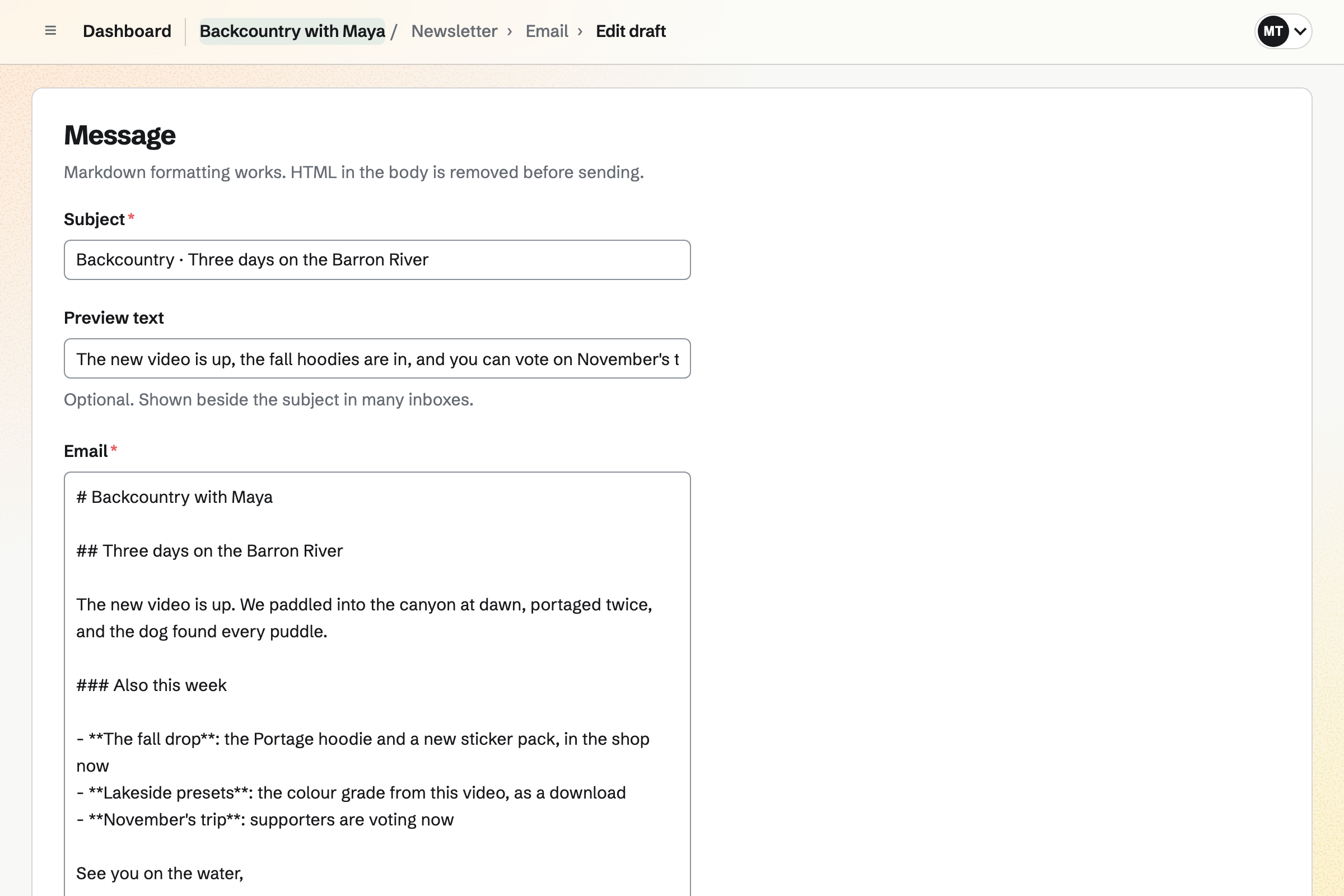Focus the Subject input field
The image size is (1344, 896).
pos(377,260)
